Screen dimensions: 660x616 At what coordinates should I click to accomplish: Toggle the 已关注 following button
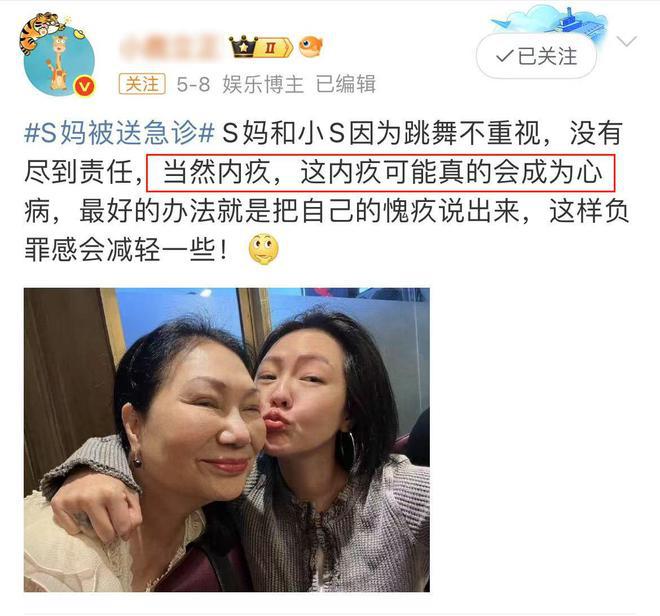click(536, 56)
